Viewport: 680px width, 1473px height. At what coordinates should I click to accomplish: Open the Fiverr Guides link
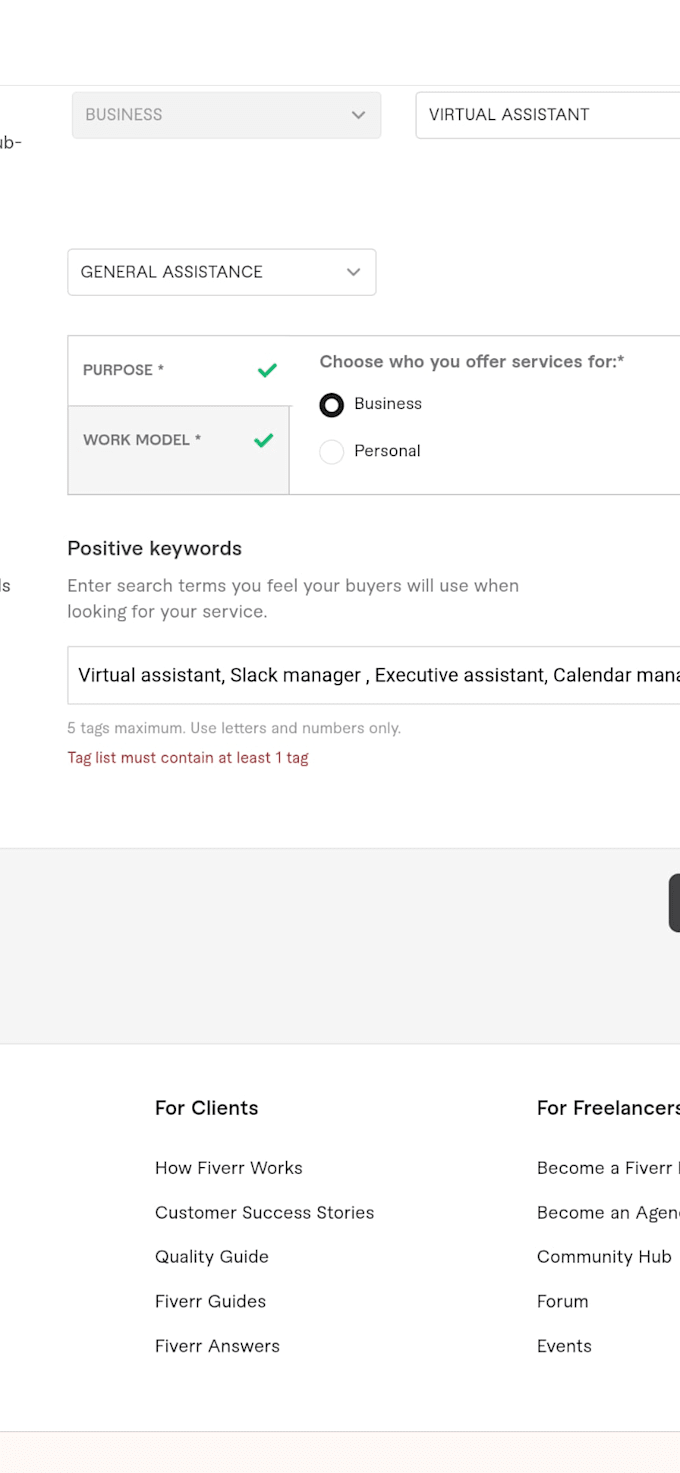click(x=211, y=1302)
